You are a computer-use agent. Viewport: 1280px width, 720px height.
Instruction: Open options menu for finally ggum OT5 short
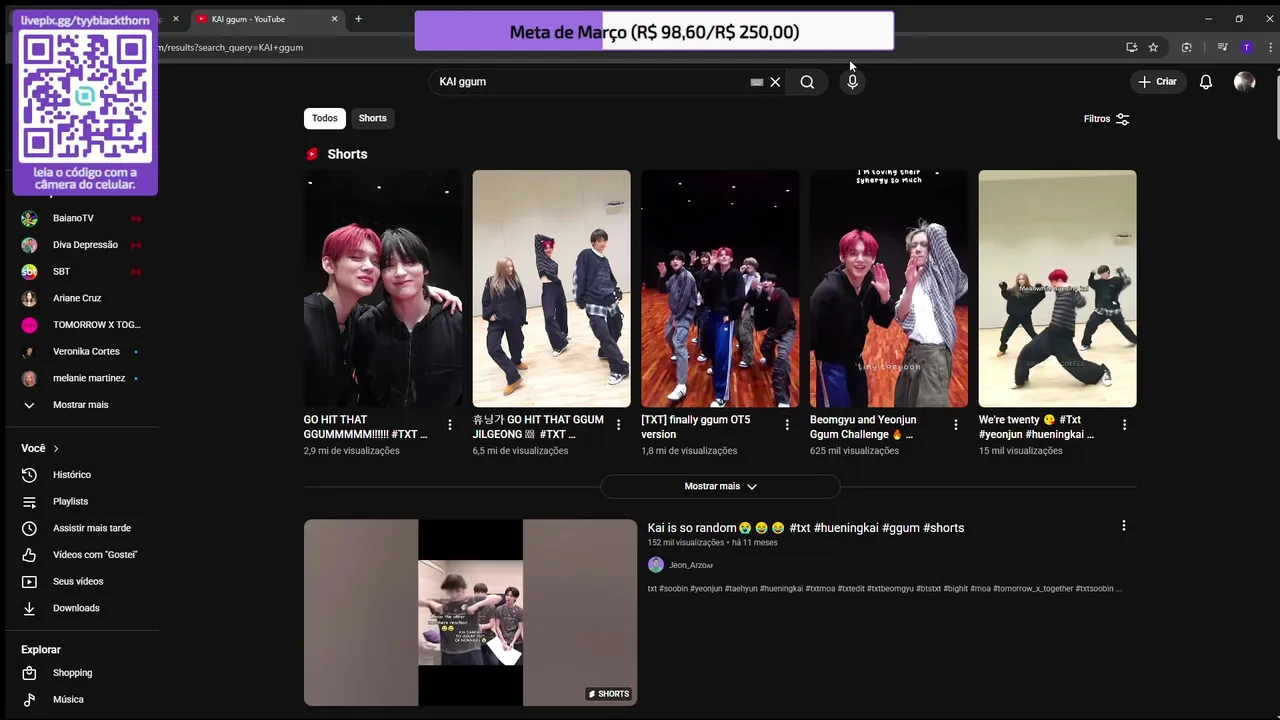pos(787,425)
